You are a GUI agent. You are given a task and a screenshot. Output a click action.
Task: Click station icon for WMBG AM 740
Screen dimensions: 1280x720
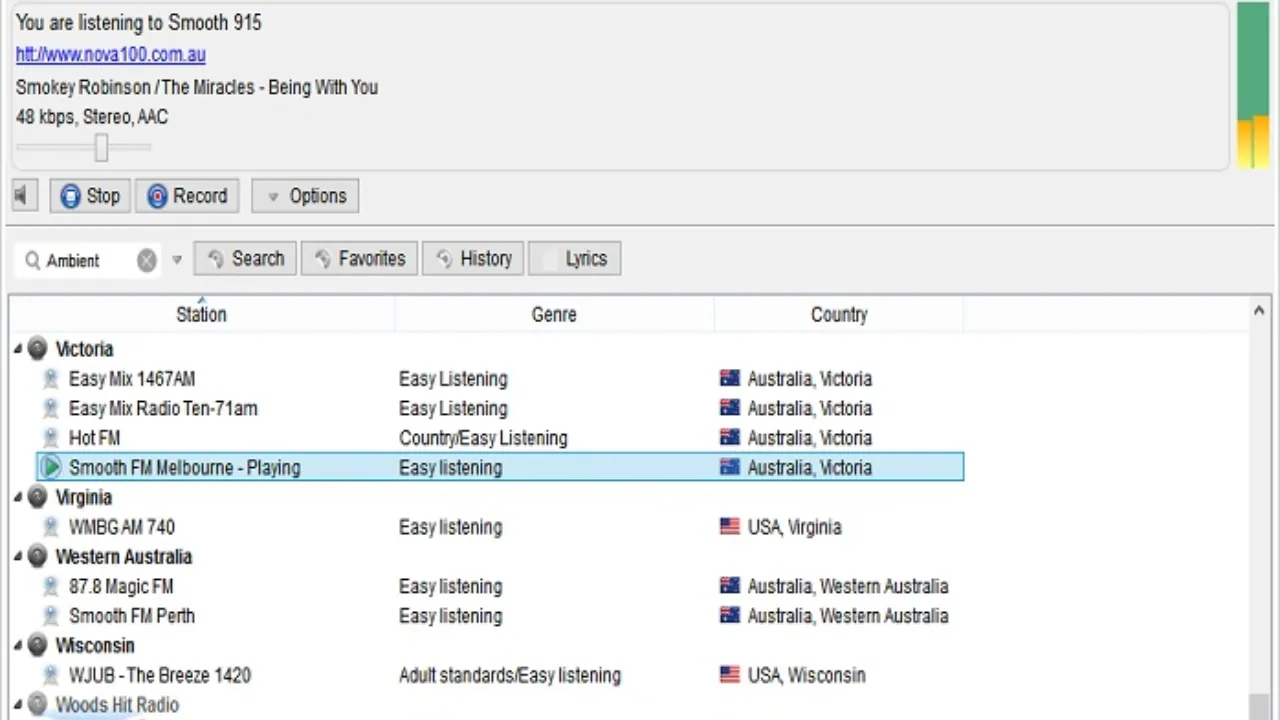pyautogui.click(x=51, y=527)
